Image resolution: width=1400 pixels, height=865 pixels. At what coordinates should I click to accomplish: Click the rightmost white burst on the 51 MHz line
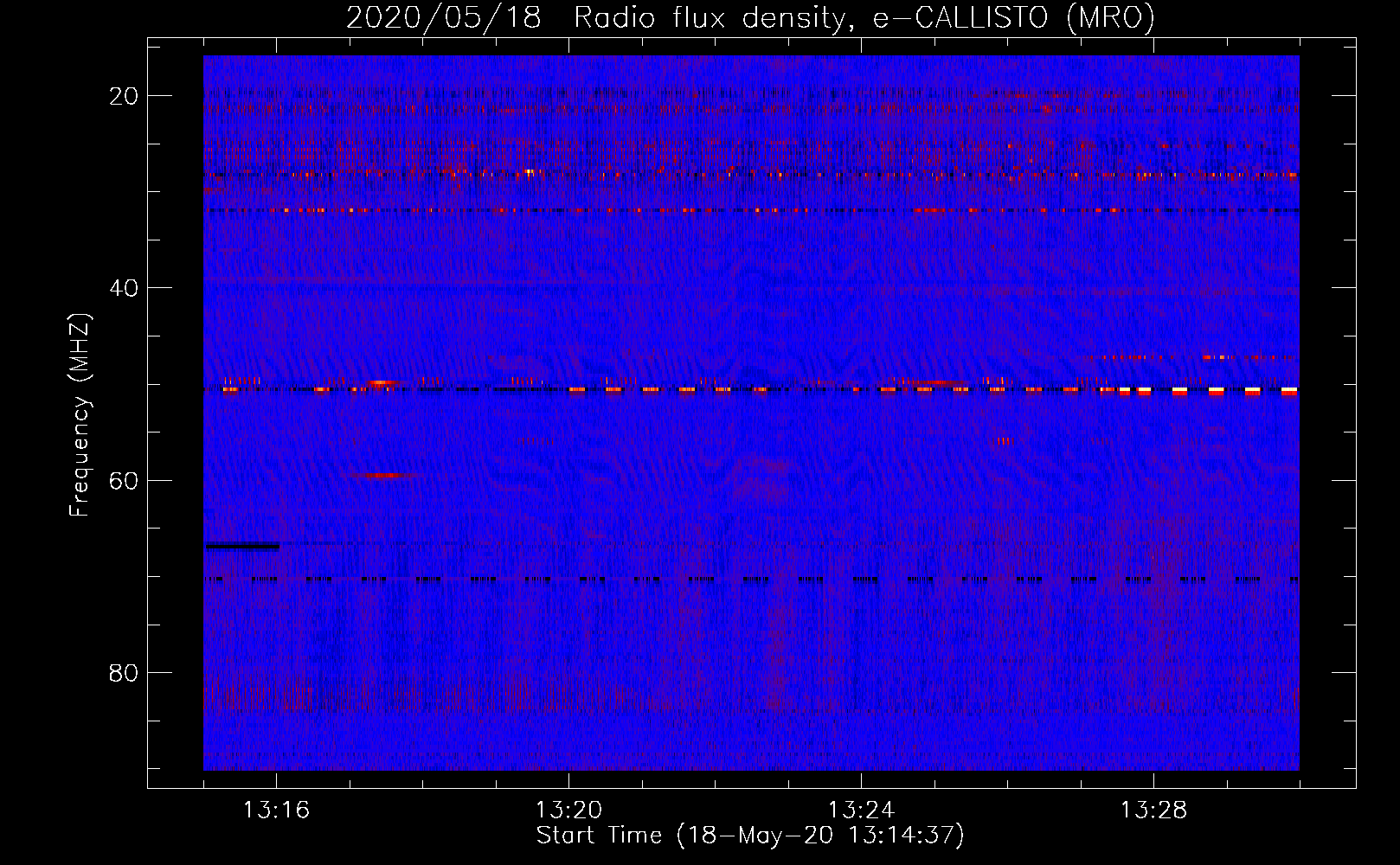click(x=1289, y=391)
